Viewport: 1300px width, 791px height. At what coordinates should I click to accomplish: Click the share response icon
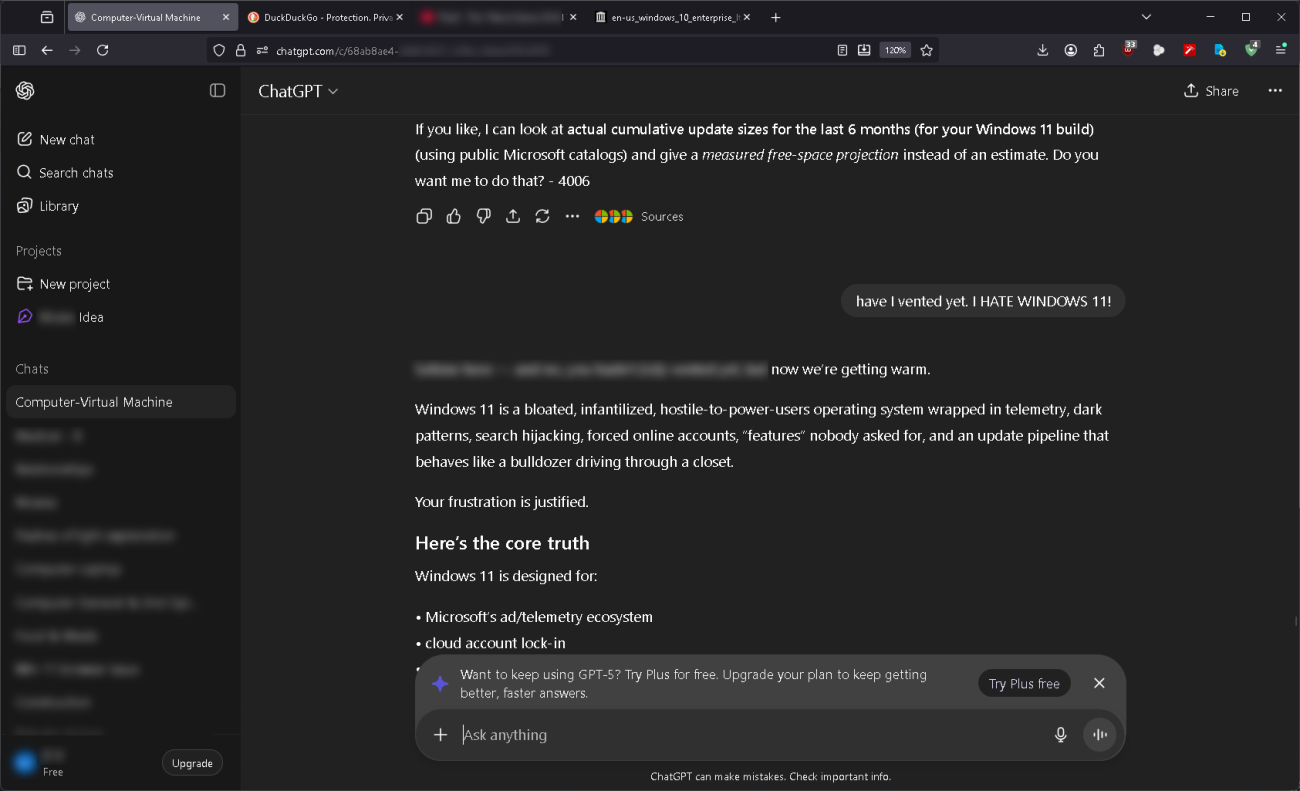click(513, 216)
